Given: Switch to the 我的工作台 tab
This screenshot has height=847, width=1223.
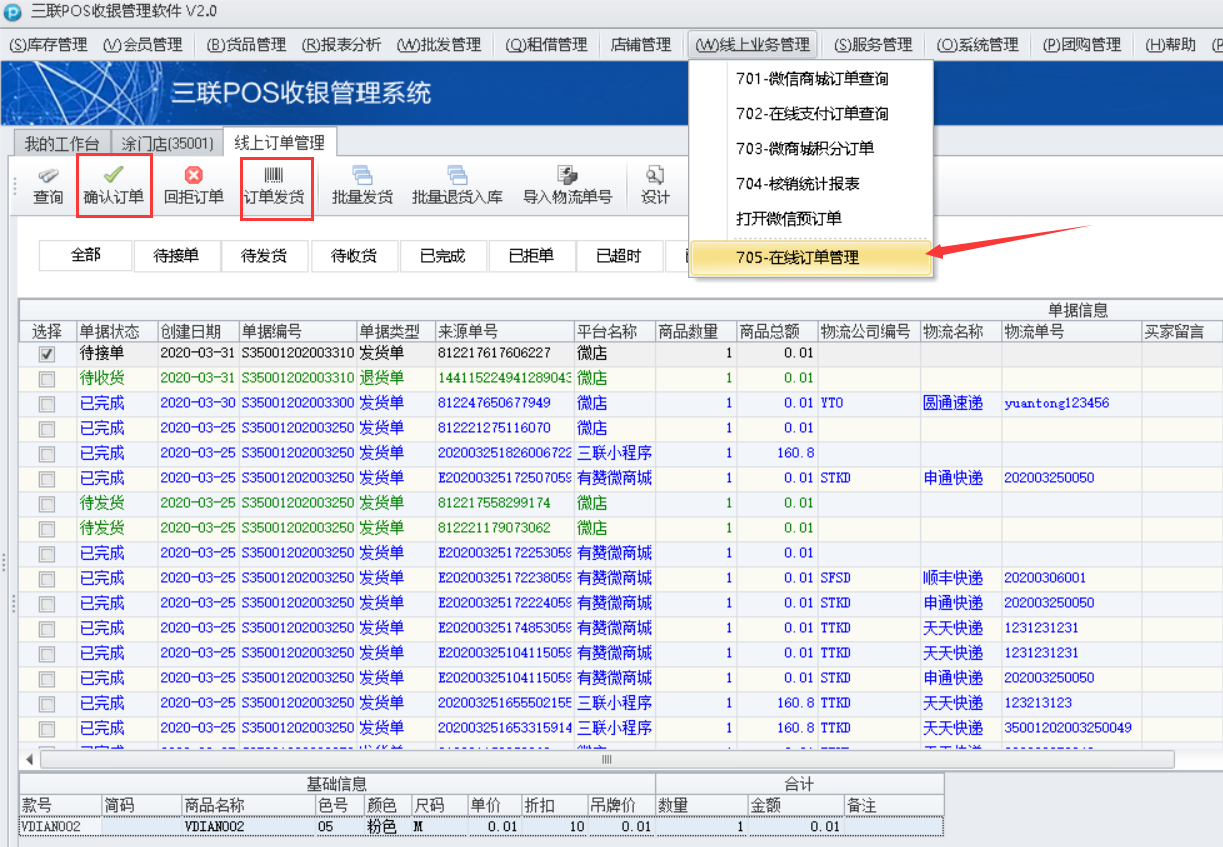Looking at the screenshot, I should pyautogui.click(x=62, y=143).
